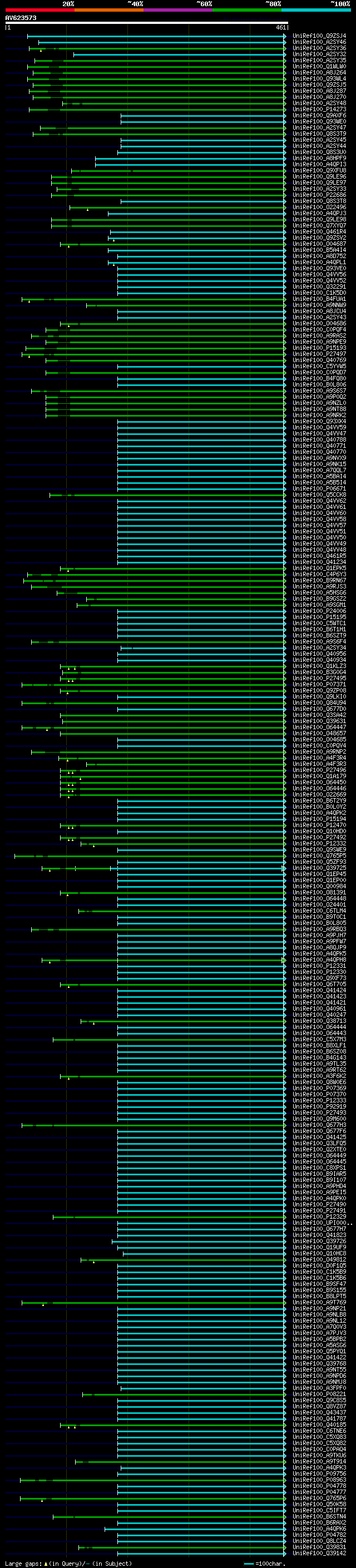Select the UniRef100_A4QPI3 label
This screenshot has width=356, height=1568.
319,164
